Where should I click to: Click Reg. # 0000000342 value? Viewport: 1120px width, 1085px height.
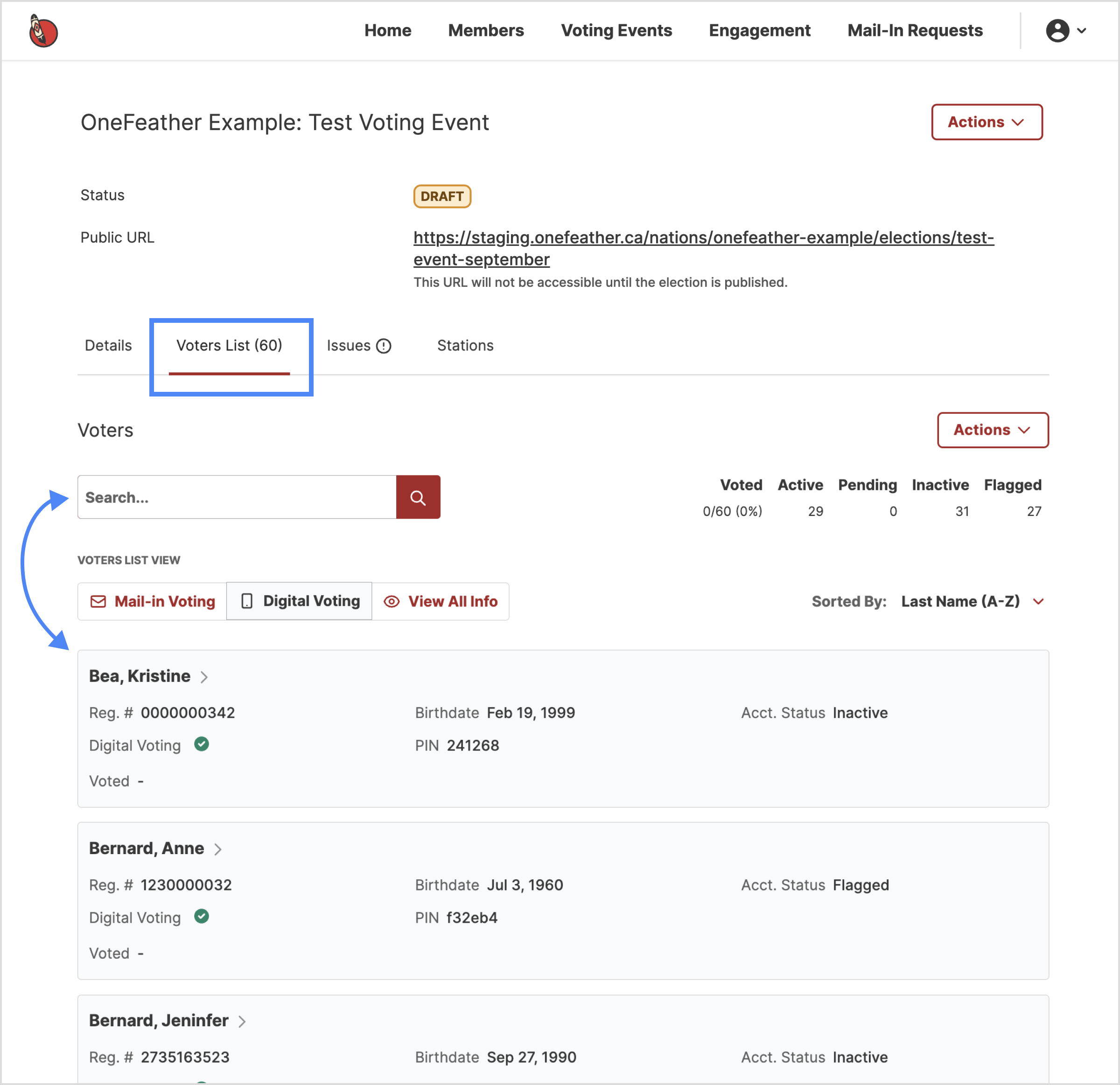point(188,713)
